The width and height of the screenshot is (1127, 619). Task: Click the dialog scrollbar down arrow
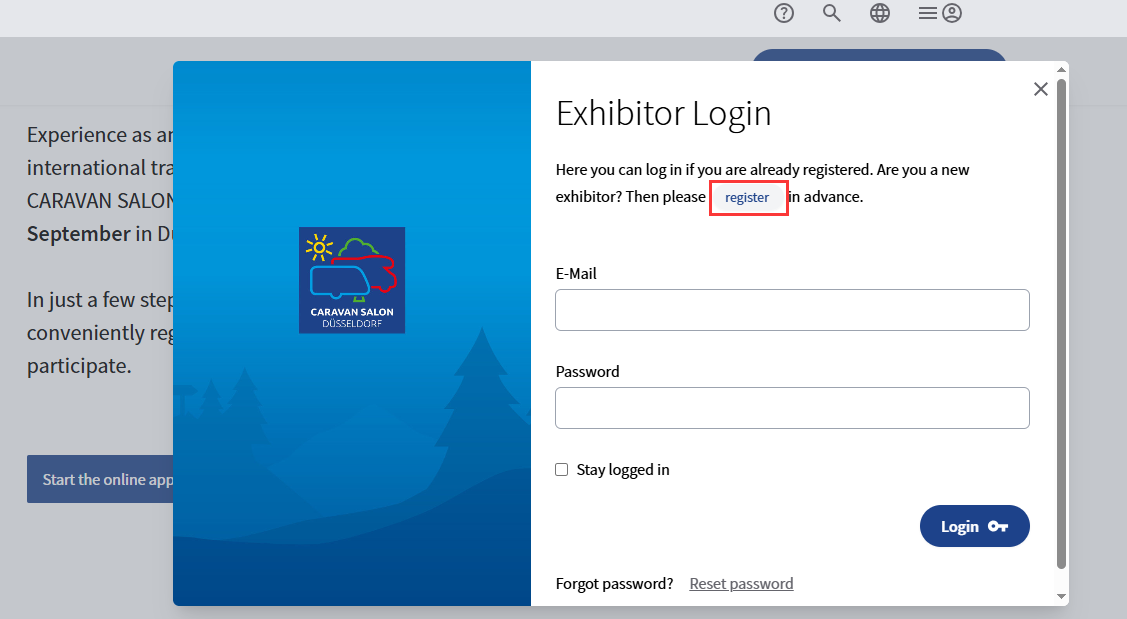tap(1062, 597)
